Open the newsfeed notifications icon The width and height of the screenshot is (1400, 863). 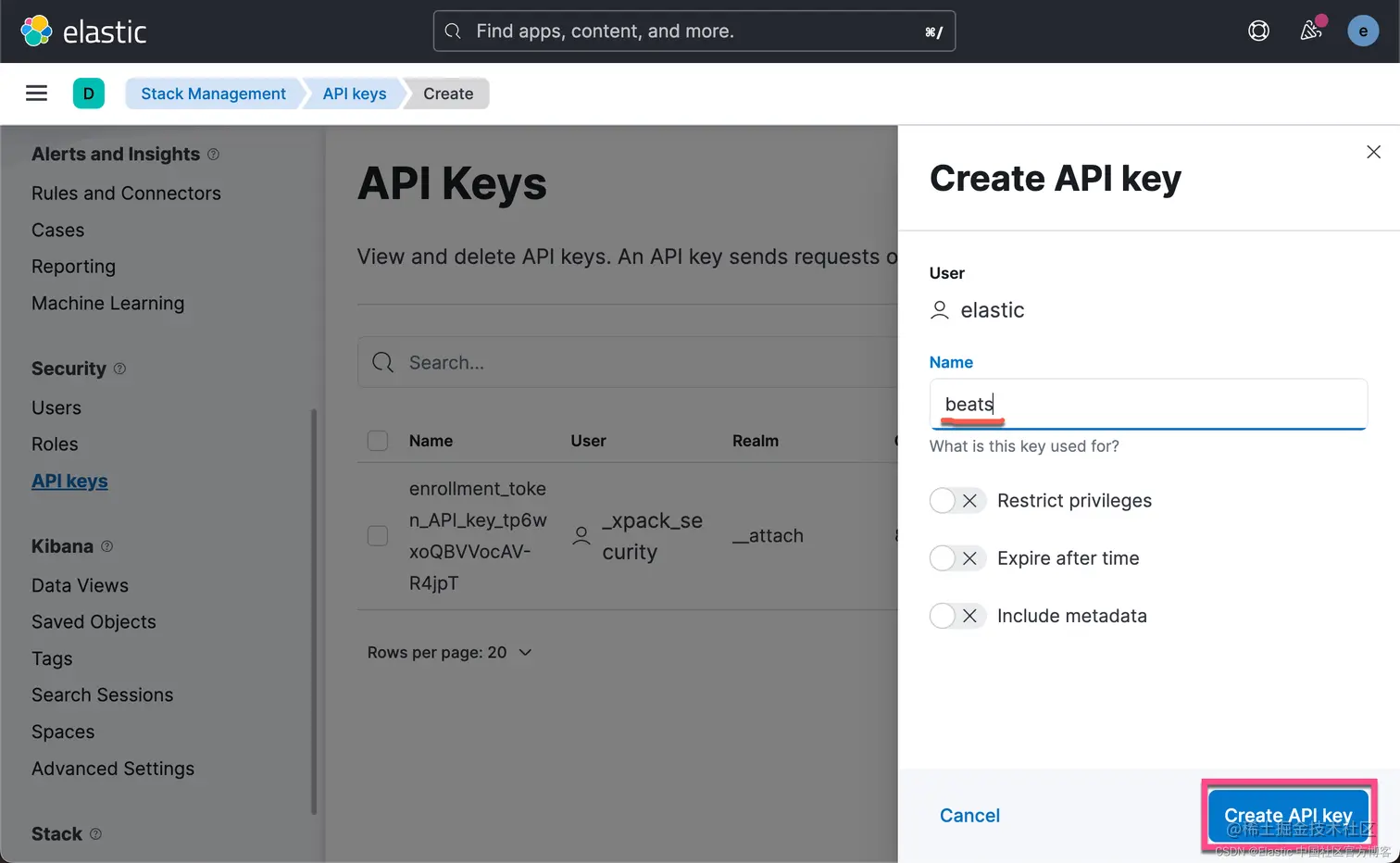1311,31
